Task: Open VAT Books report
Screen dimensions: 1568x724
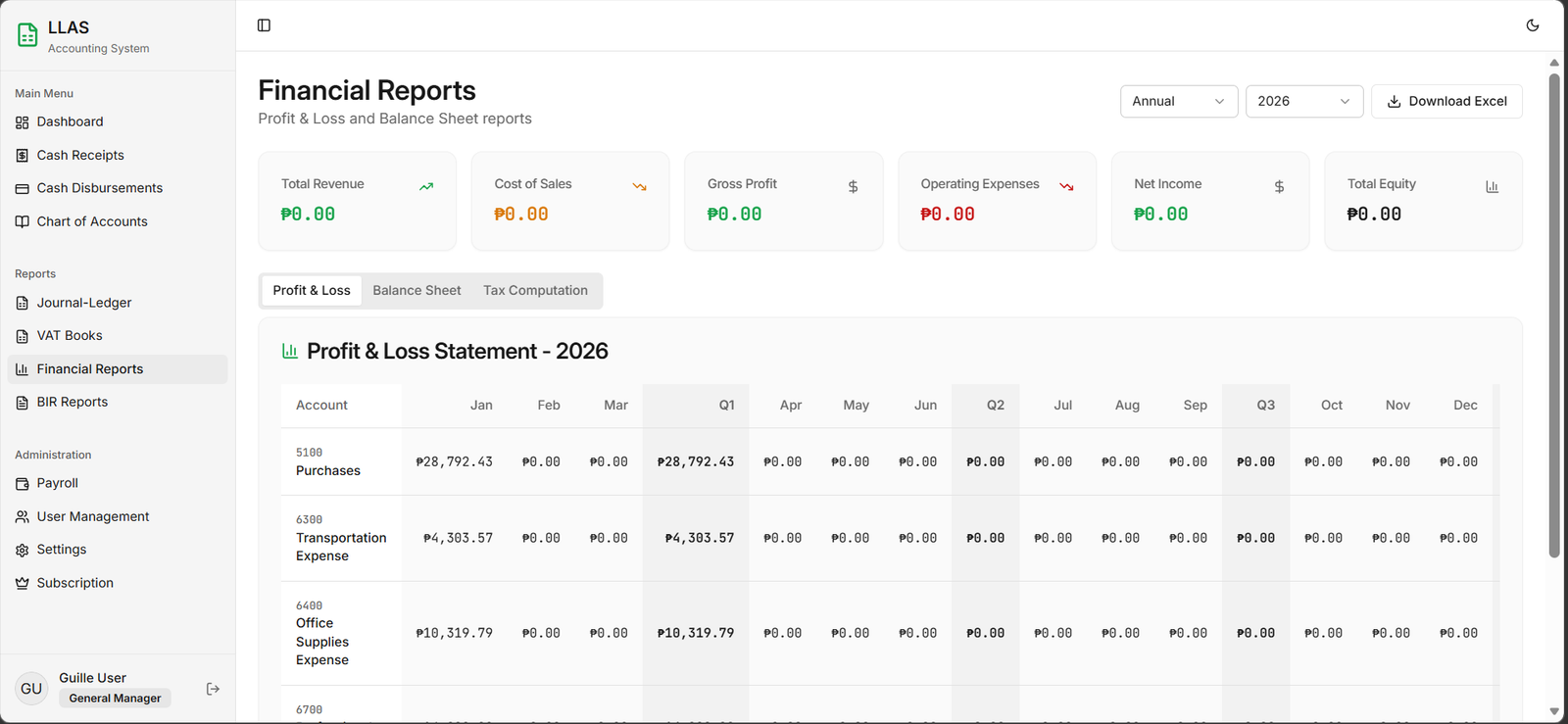Action: point(70,336)
